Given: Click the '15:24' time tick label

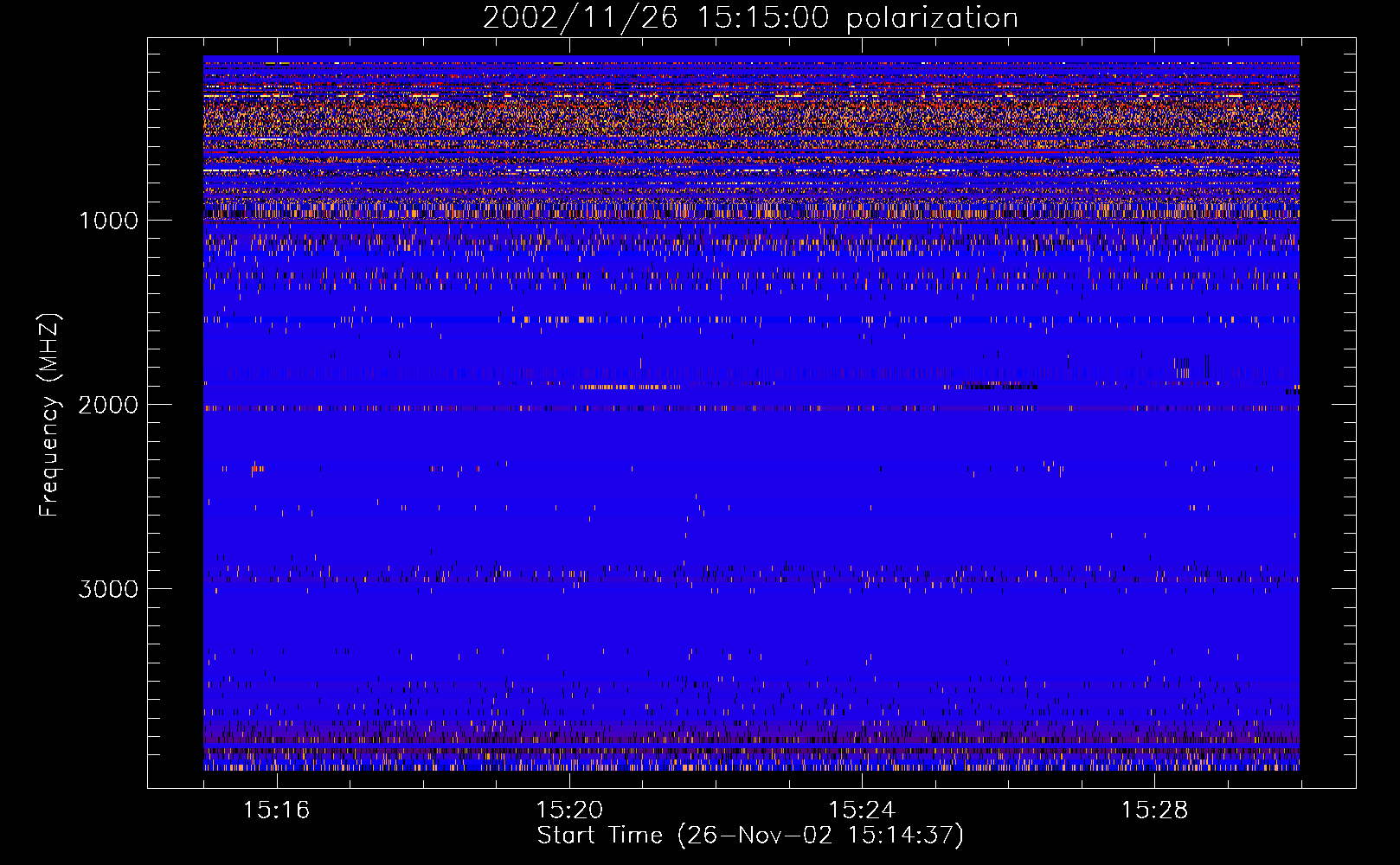Looking at the screenshot, I should point(862,811).
